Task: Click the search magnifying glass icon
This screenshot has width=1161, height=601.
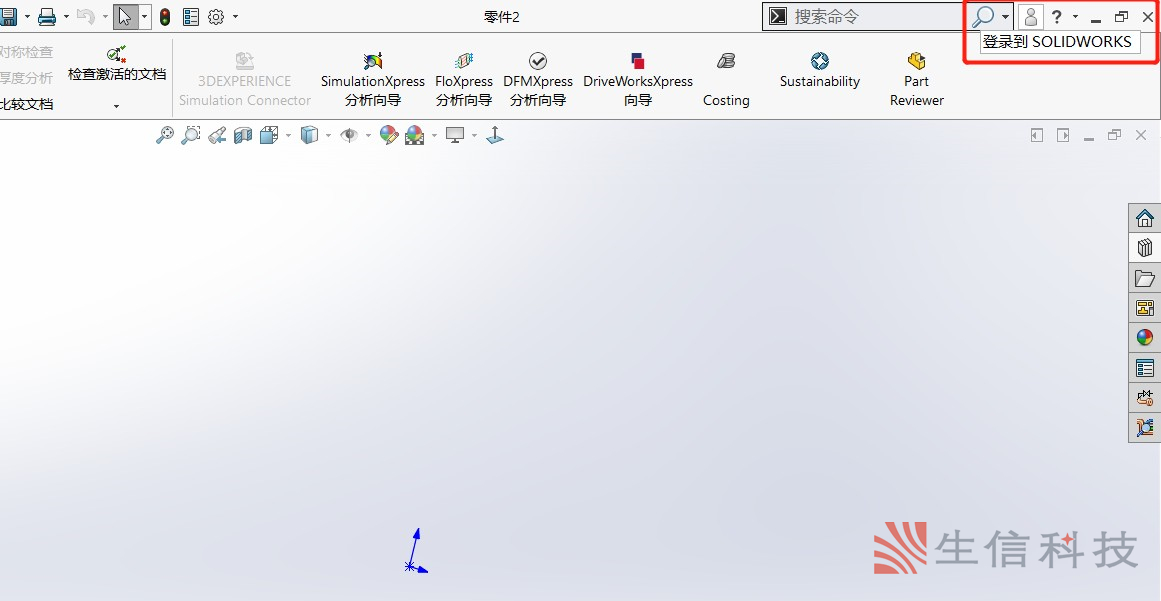Action: 983,16
